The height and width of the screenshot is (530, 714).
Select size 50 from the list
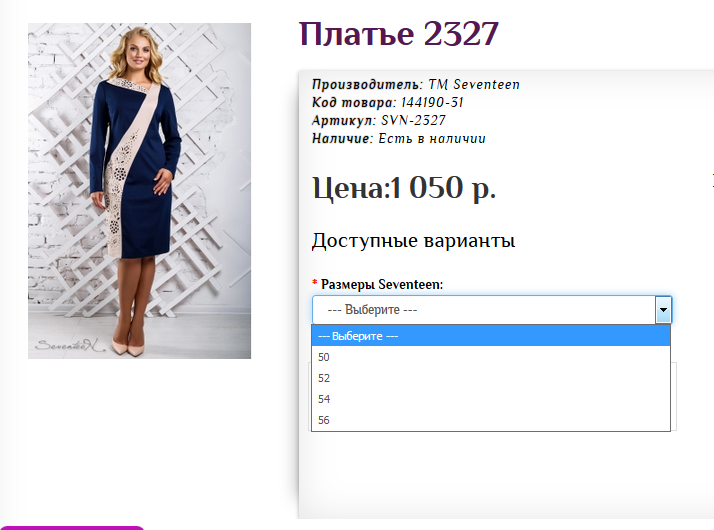coord(491,357)
